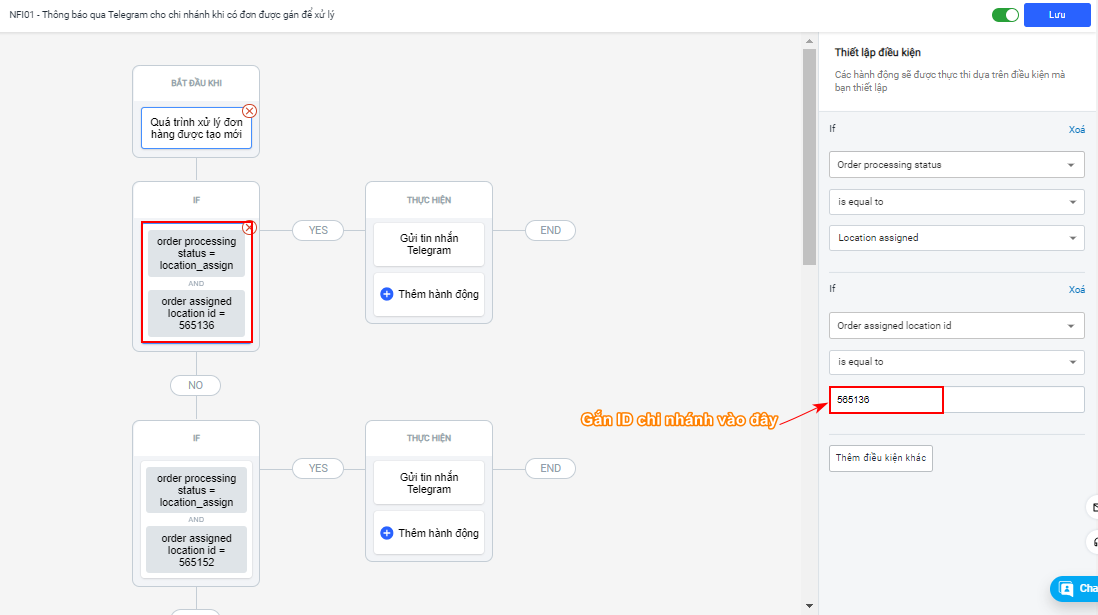Screen dimensions: 1098x615
Task: Open the second 'is equal to' operator dropdown
Action: tap(956, 362)
